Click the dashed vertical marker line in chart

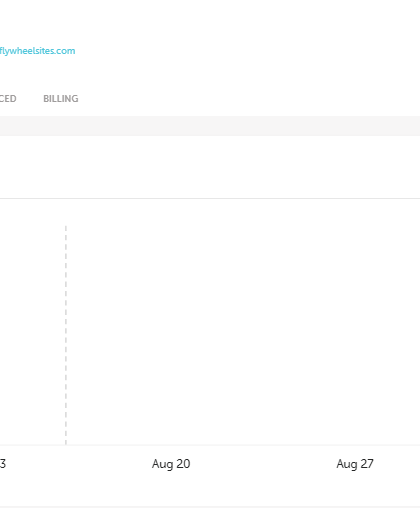click(x=66, y=335)
